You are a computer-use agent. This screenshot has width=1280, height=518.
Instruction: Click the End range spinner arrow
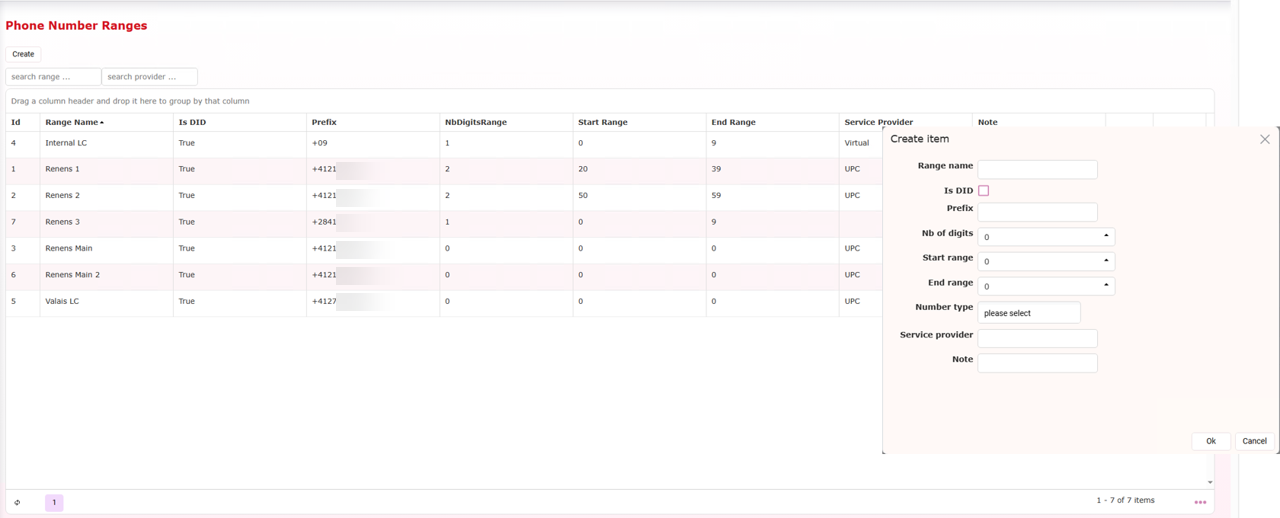click(1106, 286)
